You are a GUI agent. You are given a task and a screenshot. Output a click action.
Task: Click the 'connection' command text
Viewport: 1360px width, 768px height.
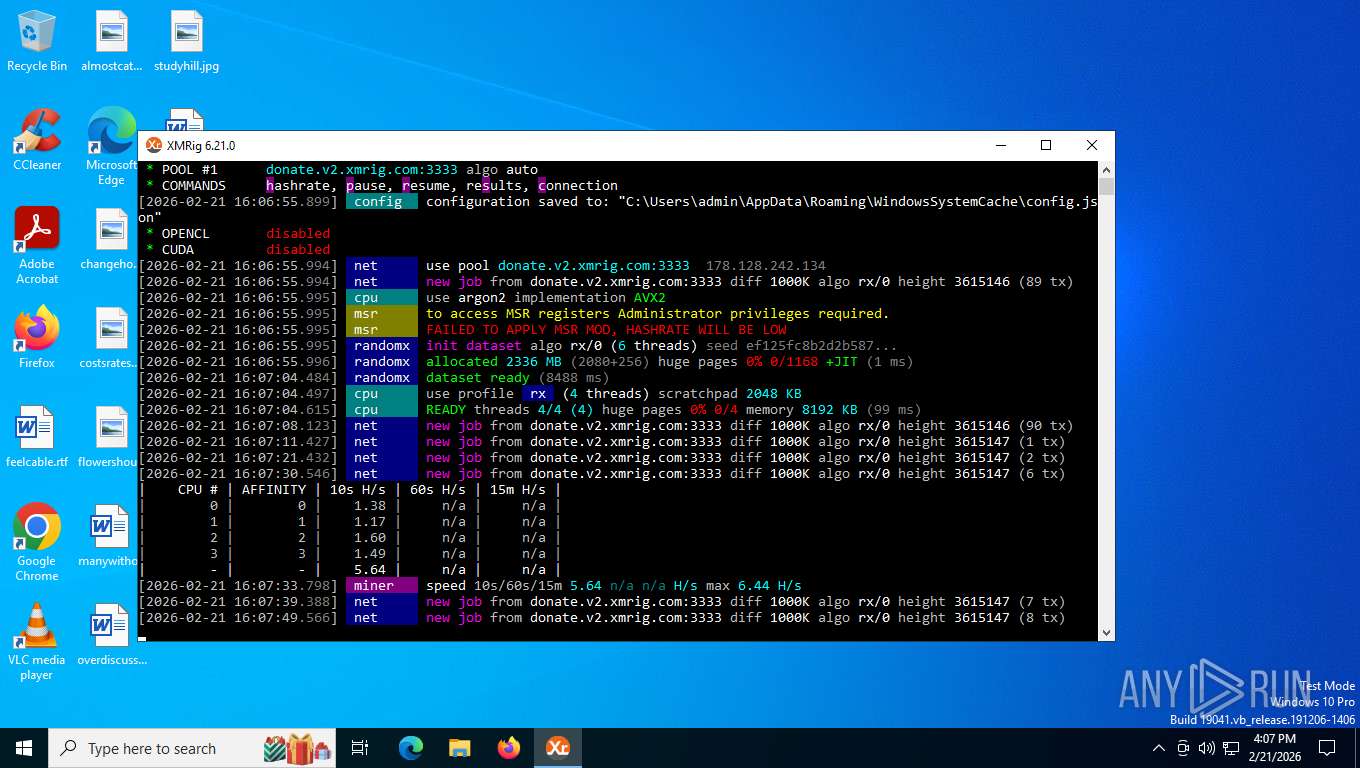tap(578, 186)
